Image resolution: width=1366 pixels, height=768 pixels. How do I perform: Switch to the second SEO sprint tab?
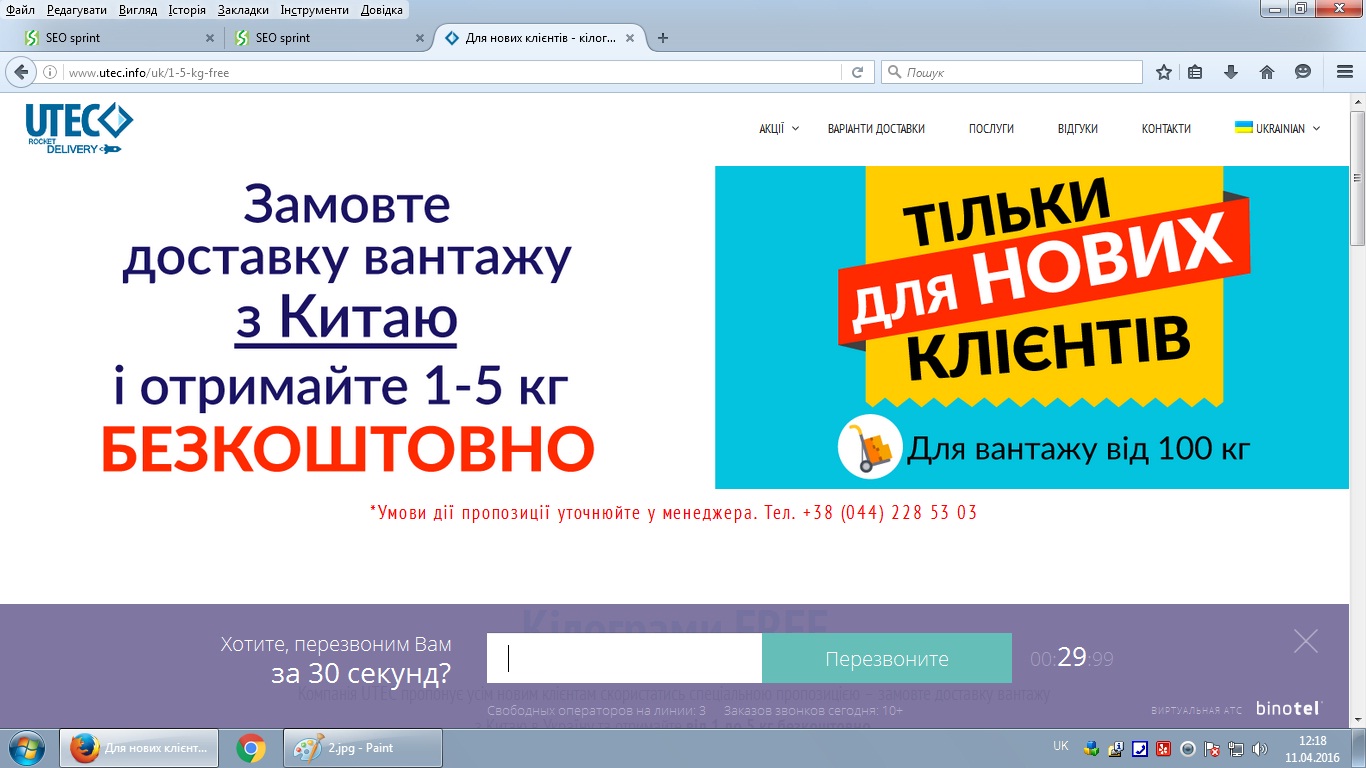tap(328, 38)
